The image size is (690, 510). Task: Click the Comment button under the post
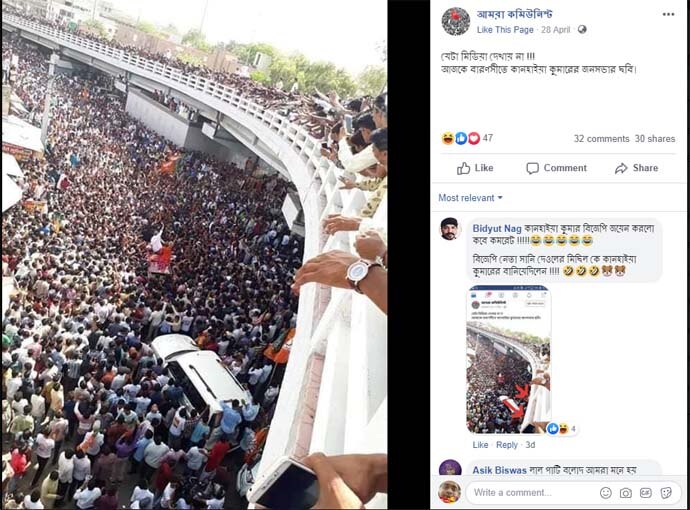(x=556, y=168)
